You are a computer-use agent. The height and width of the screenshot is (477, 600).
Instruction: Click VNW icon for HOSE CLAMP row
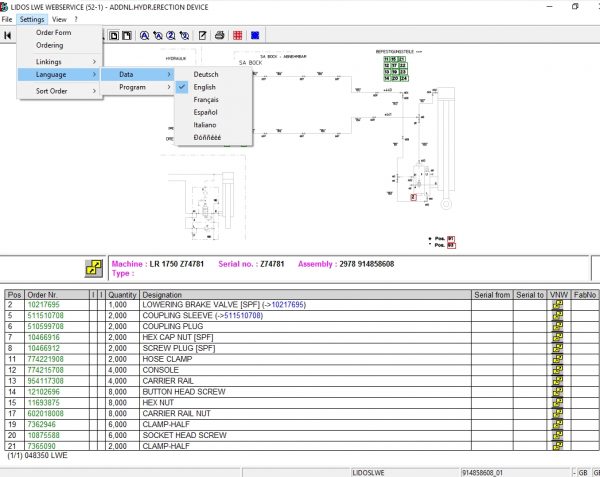pyautogui.click(x=558, y=359)
